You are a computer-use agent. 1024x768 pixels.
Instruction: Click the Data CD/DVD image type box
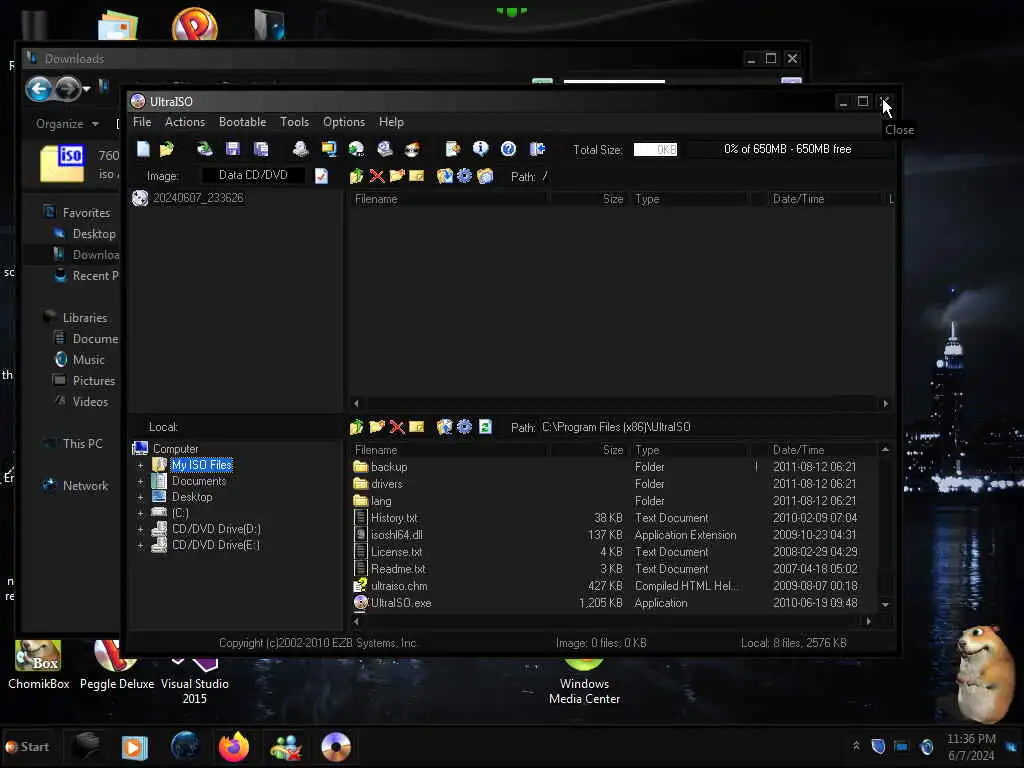(x=253, y=175)
